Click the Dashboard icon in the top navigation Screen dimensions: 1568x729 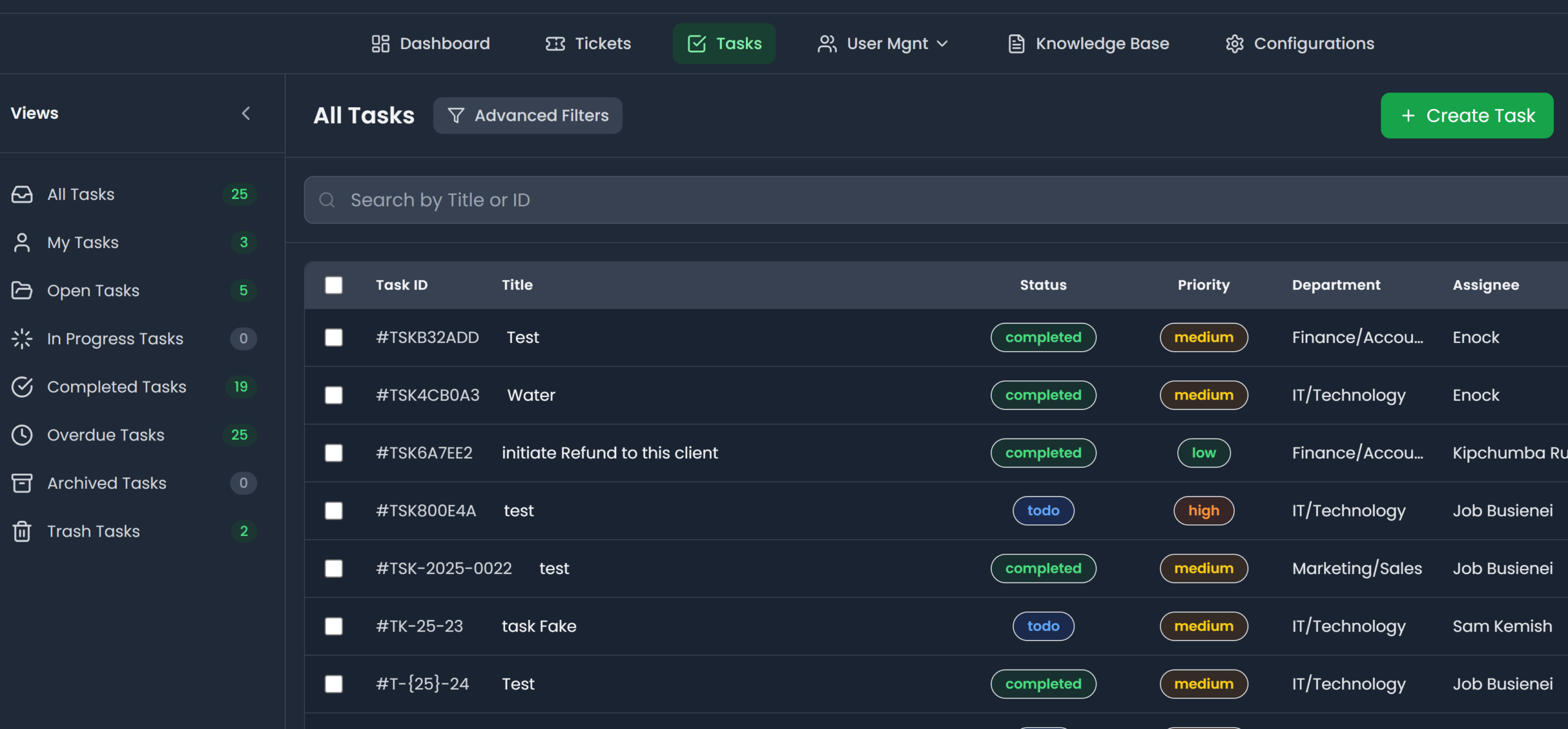click(x=380, y=43)
